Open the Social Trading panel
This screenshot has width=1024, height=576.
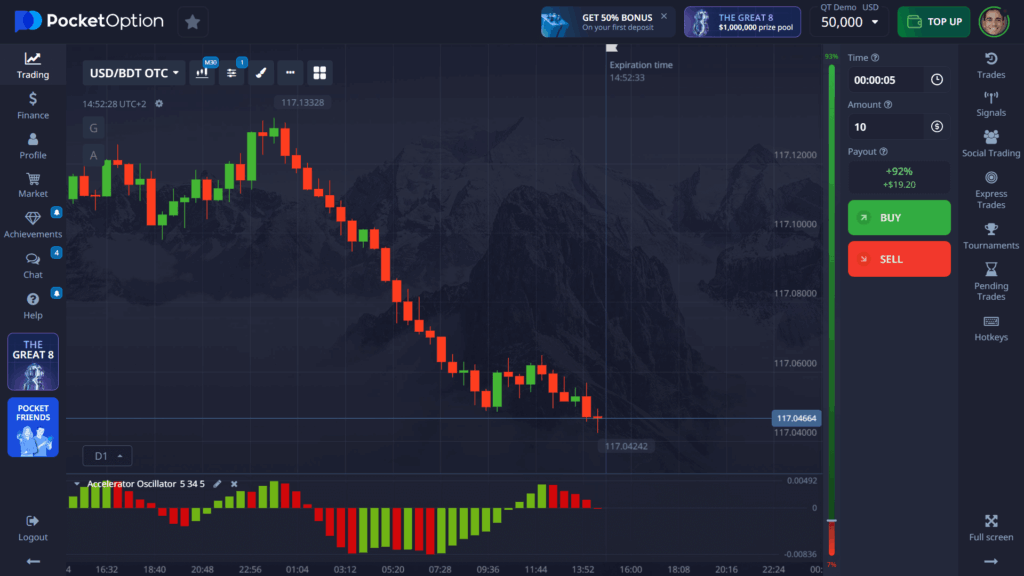tap(990, 145)
